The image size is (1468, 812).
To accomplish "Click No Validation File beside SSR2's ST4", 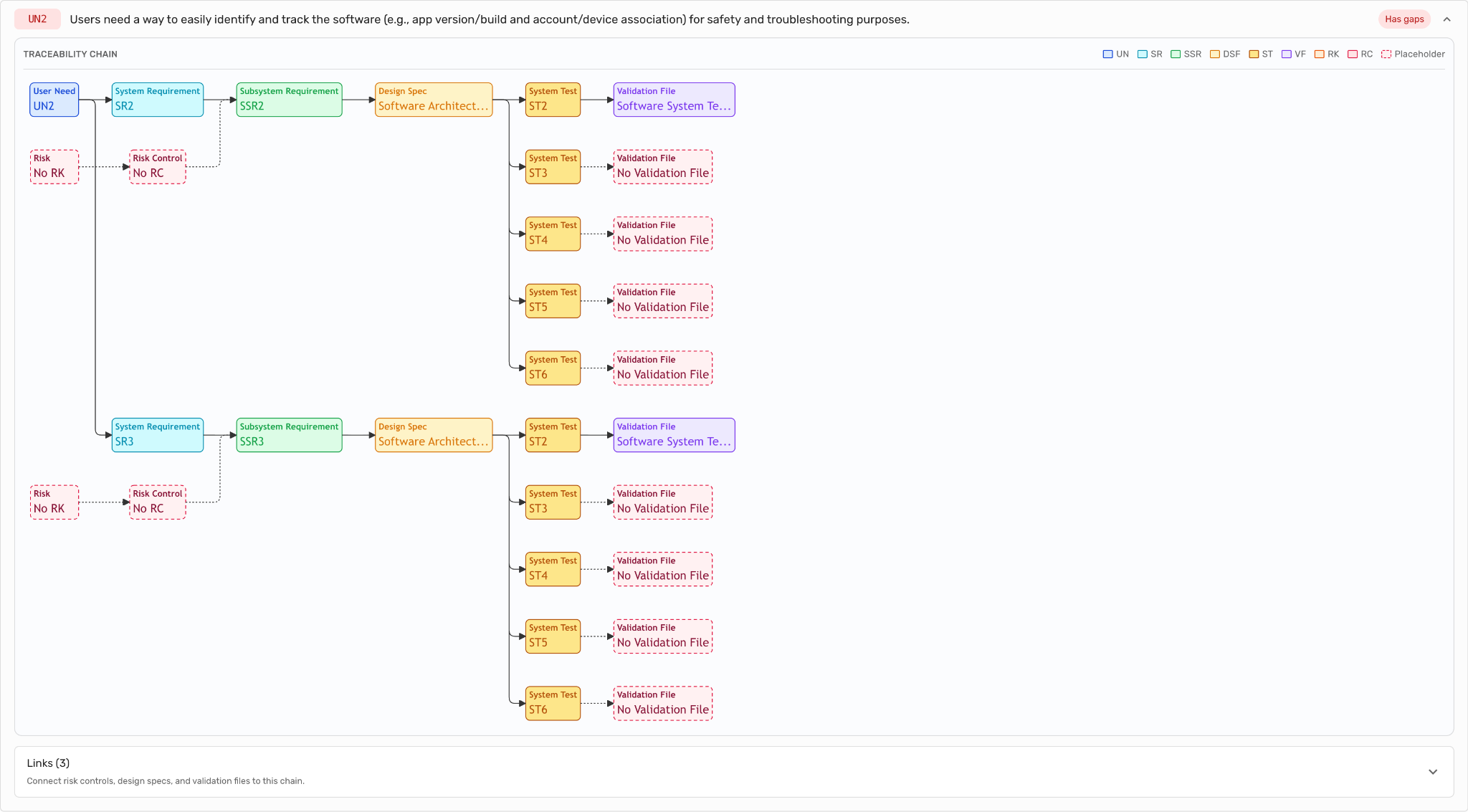I will pyautogui.click(x=663, y=234).
